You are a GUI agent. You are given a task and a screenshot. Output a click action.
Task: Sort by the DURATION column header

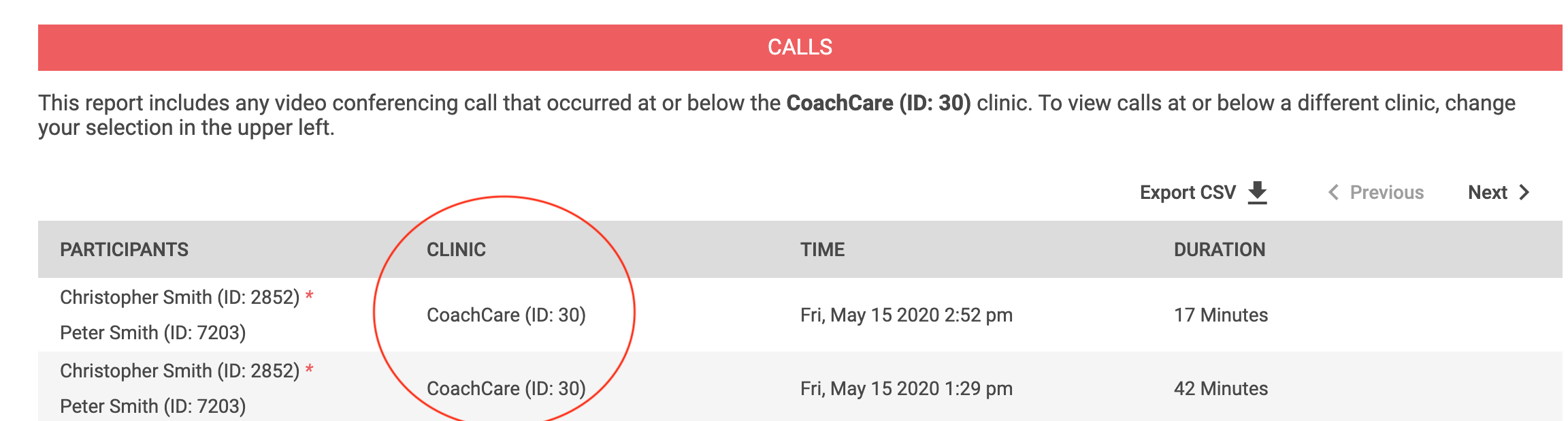pyautogui.click(x=1218, y=249)
